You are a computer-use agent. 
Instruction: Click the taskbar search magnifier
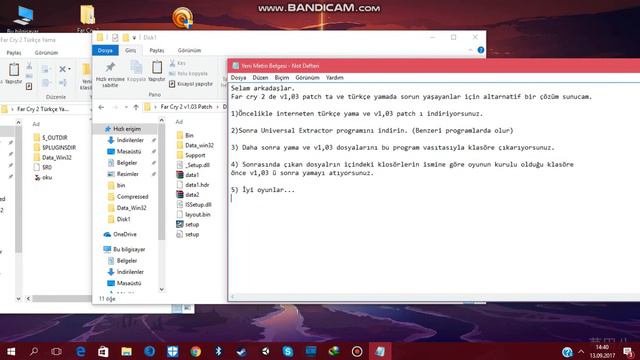click(x=34, y=351)
